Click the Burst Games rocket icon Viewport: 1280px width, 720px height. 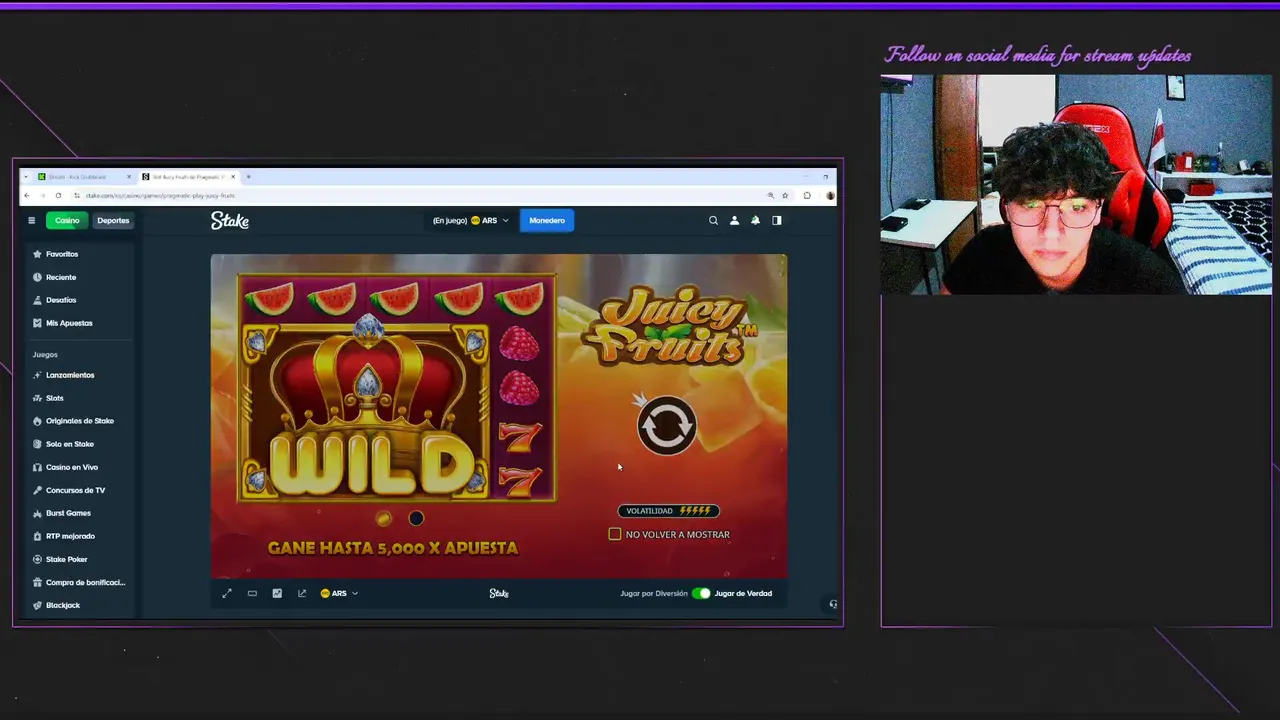(37, 513)
